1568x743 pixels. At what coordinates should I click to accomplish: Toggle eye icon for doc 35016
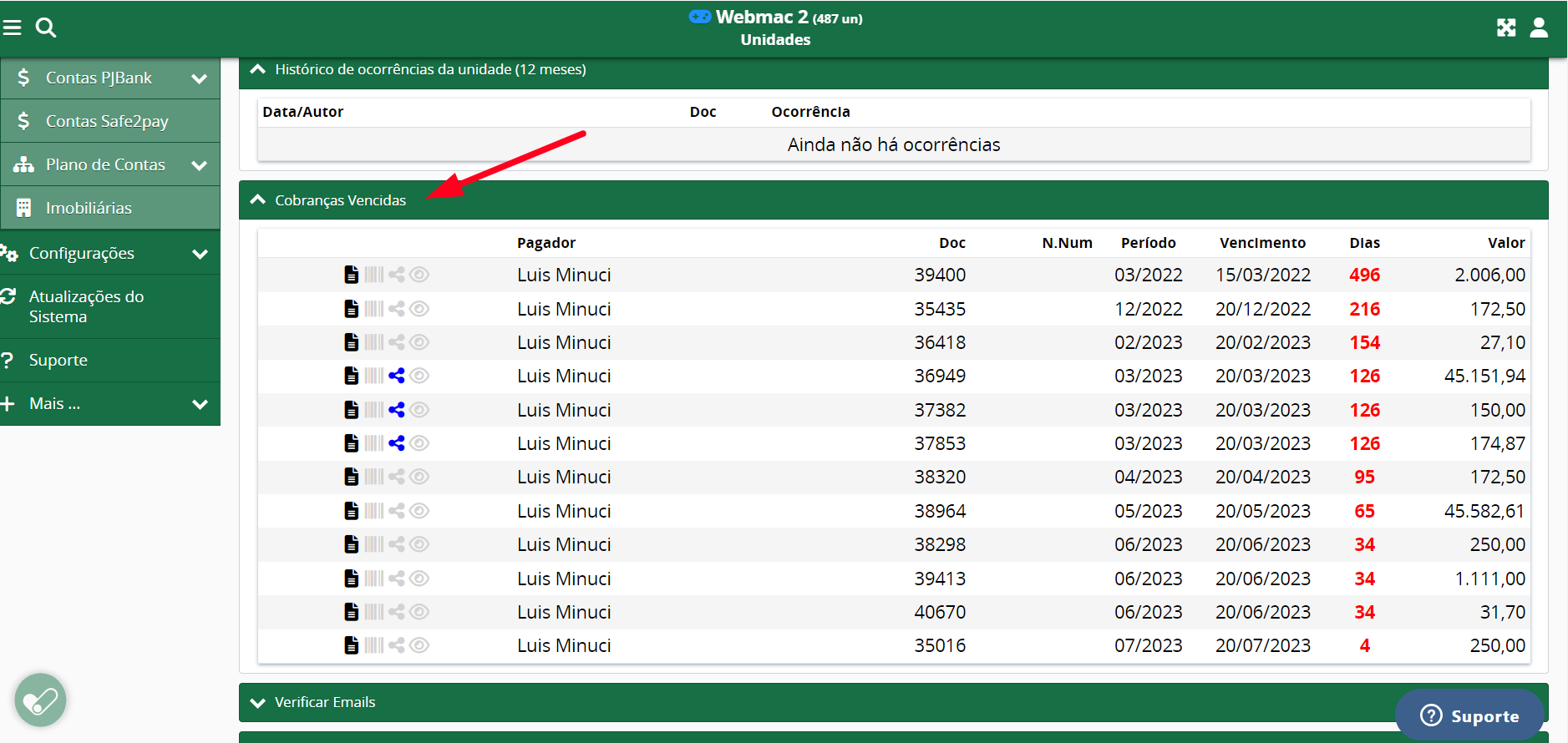coord(419,645)
